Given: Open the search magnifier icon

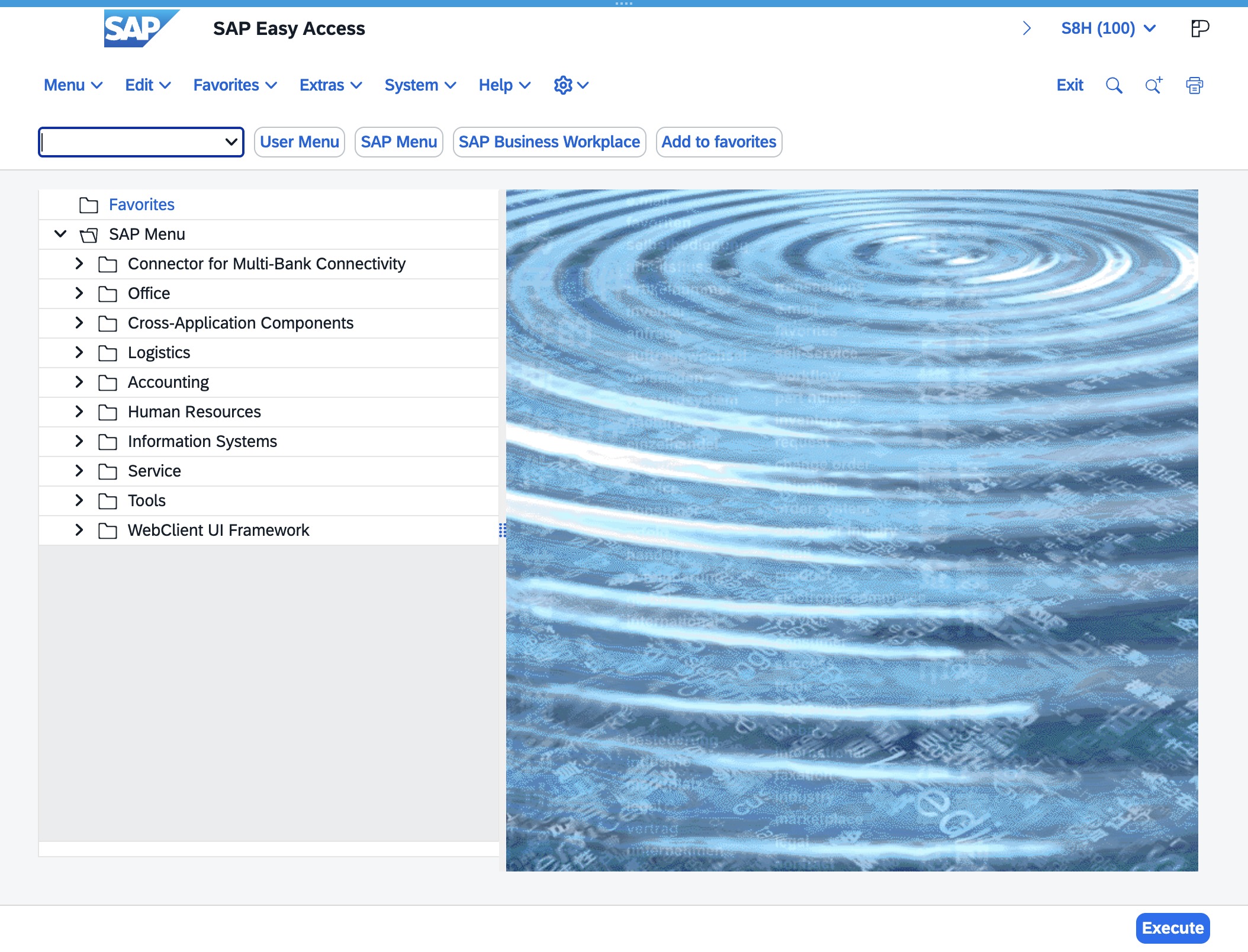Looking at the screenshot, I should coord(1114,85).
